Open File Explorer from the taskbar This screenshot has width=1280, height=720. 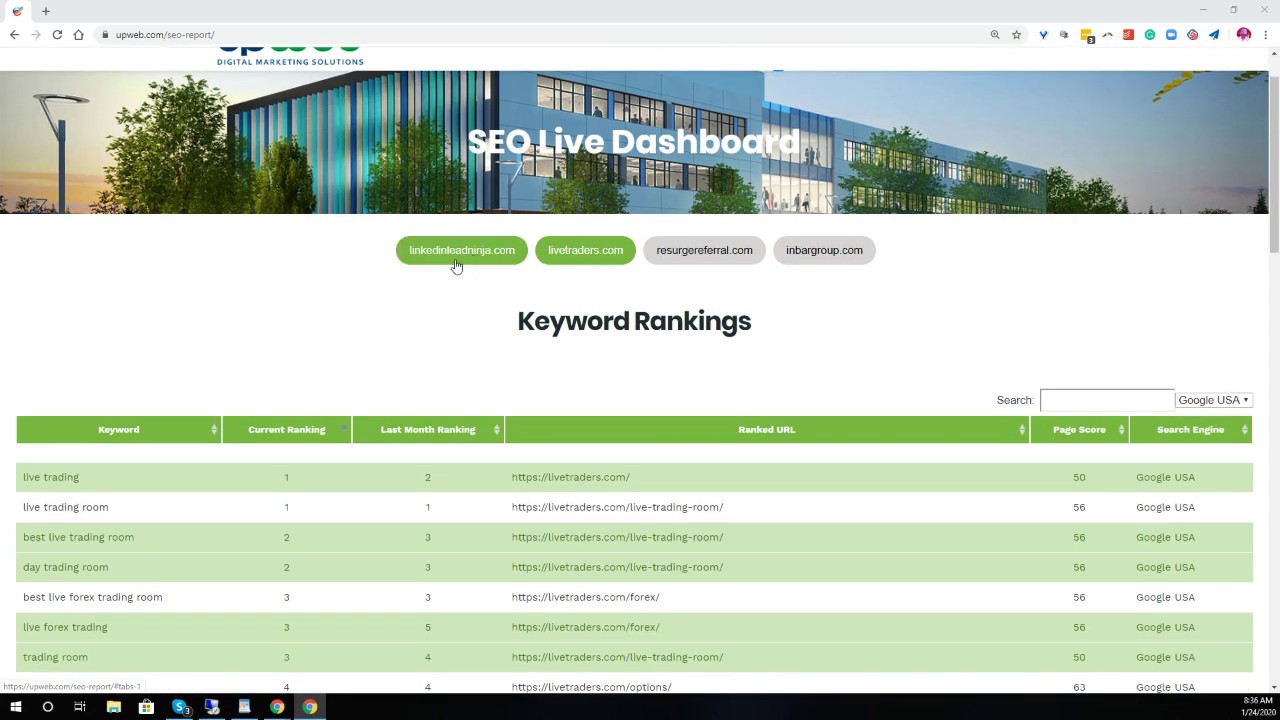(113, 707)
